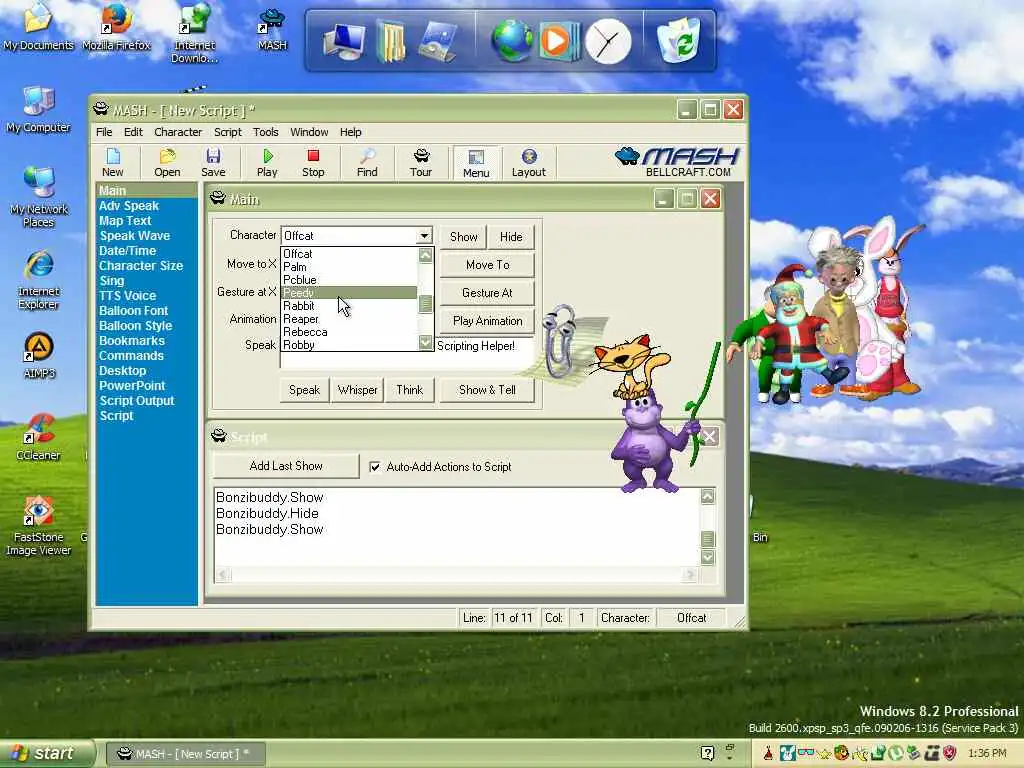
Task: Click the recycle bin dock icon
Action: [x=679, y=40]
